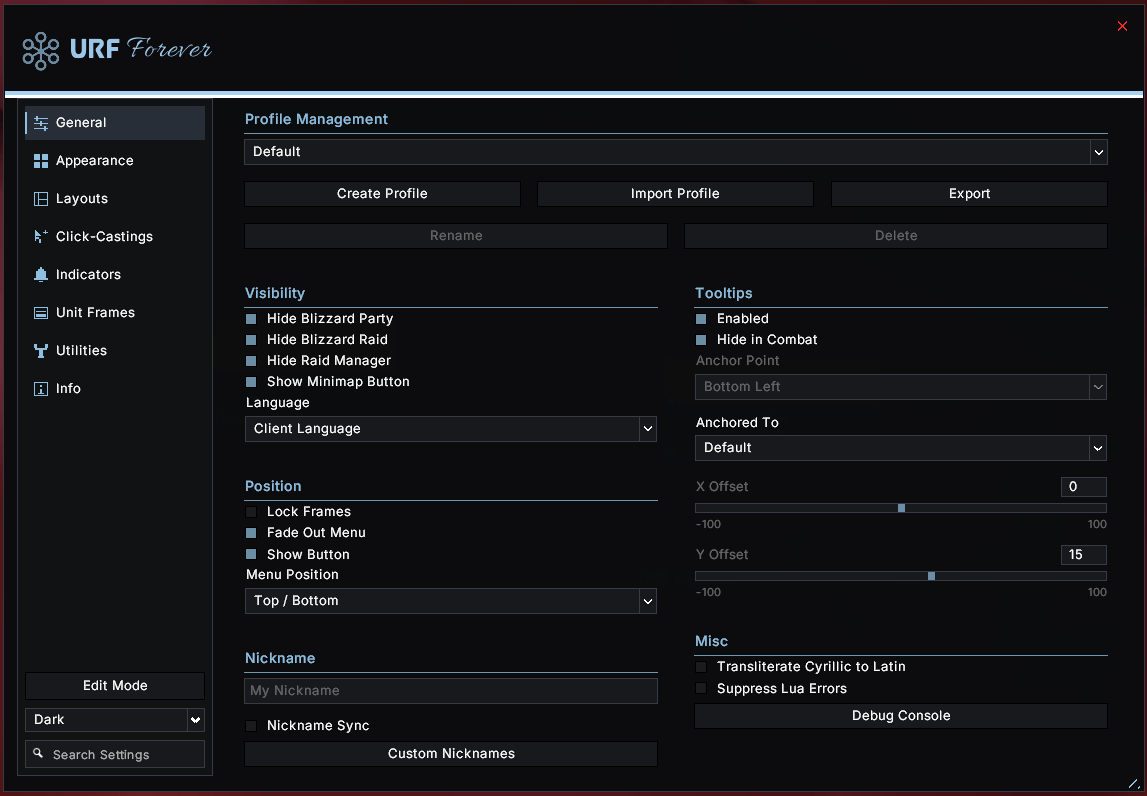The image size is (1147, 796).
Task: Open the Anchored To Default dropdown
Action: tap(900, 448)
